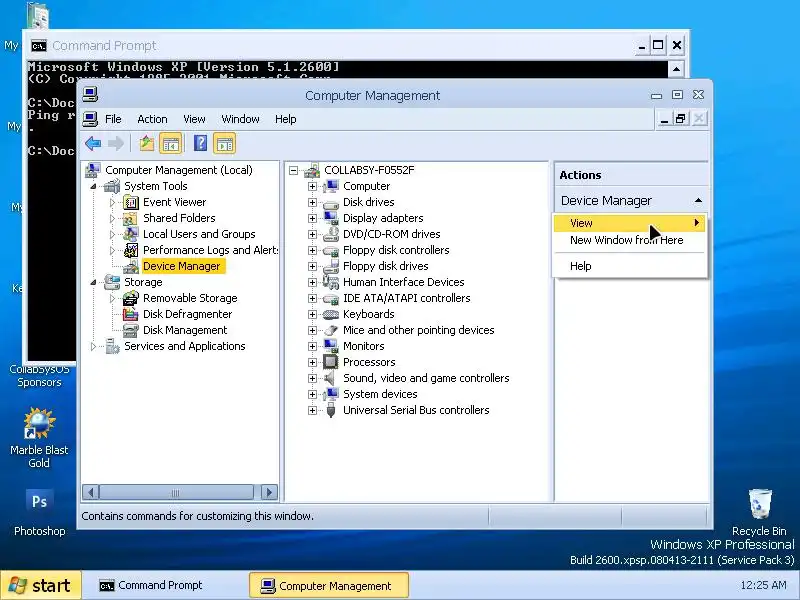Open the View menu in menu bar
Image resolution: width=800 pixels, height=600 pixels.
pos(194,119)
